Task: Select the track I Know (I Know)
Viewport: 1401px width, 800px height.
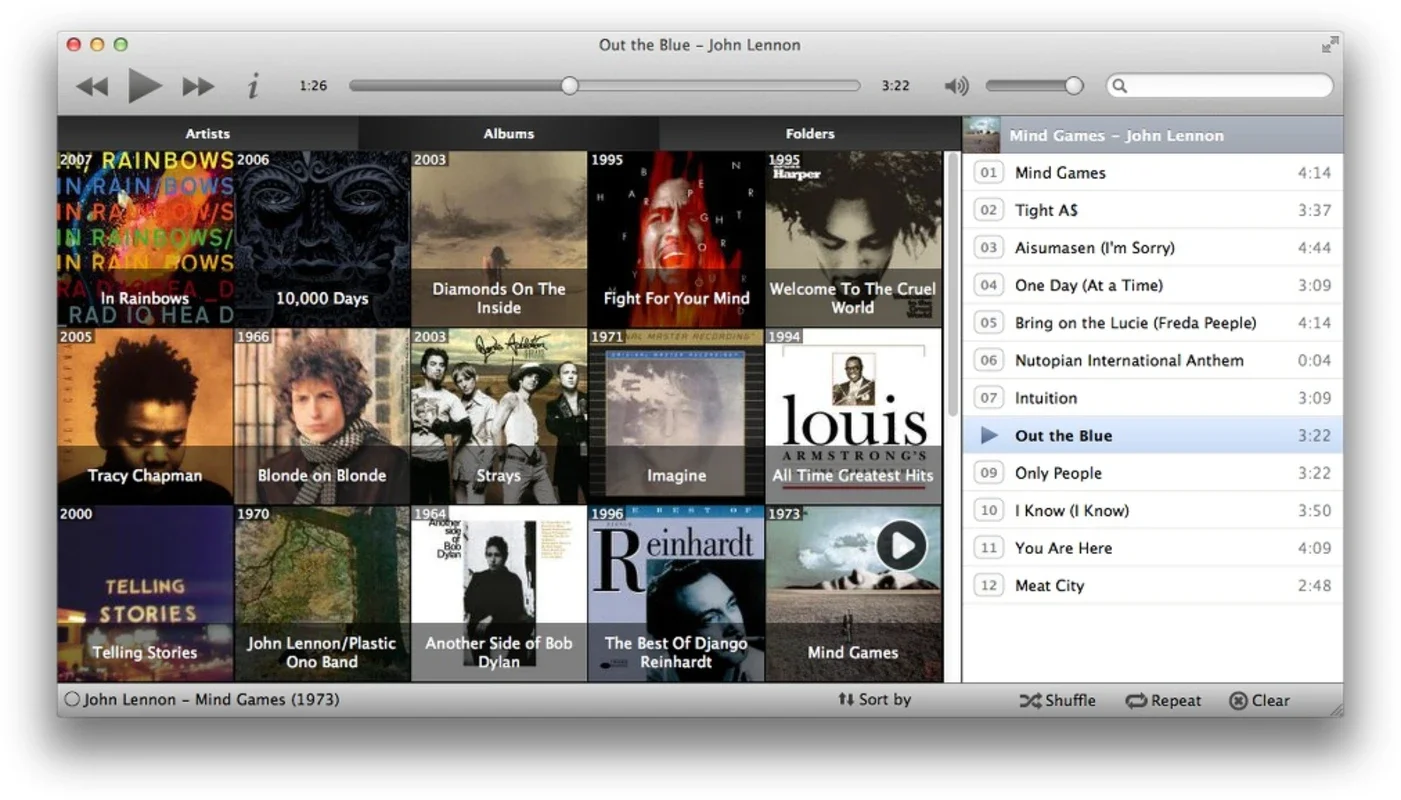Action: tap(1153, 510)
